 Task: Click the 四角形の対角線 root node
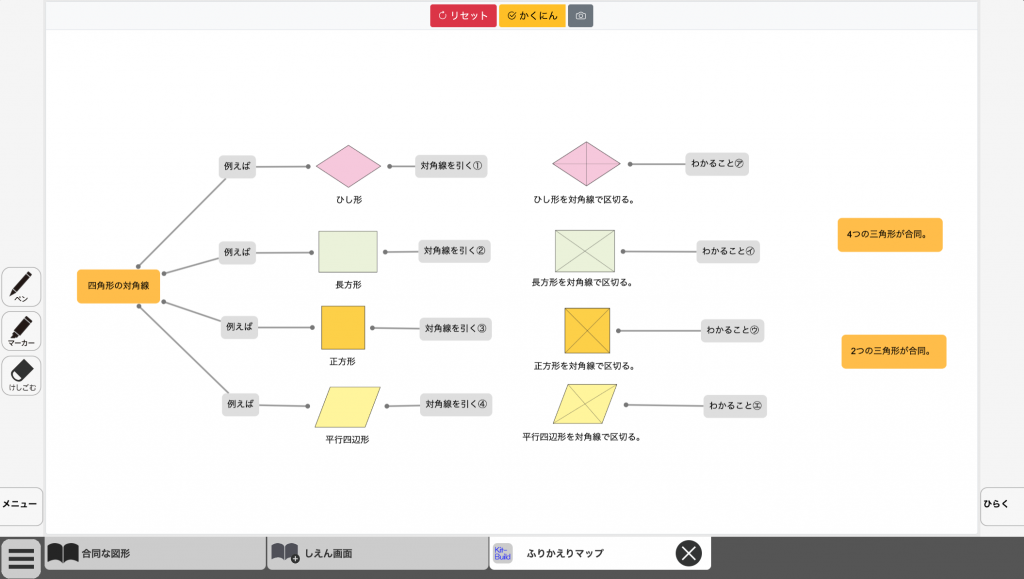coord(118,286)
